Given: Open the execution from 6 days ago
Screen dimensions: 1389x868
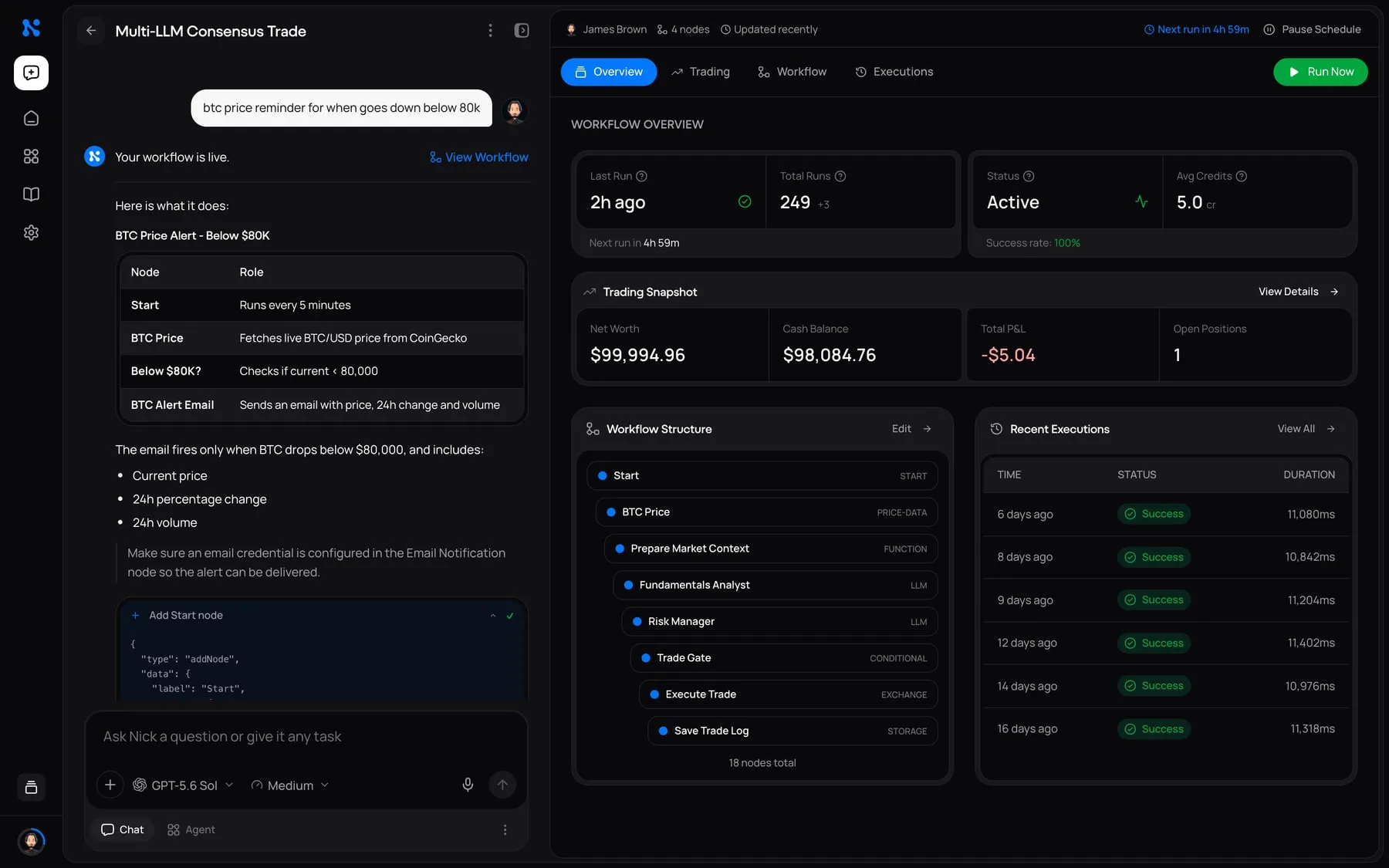Looking at the screenshot, I should pos(1165,515).
